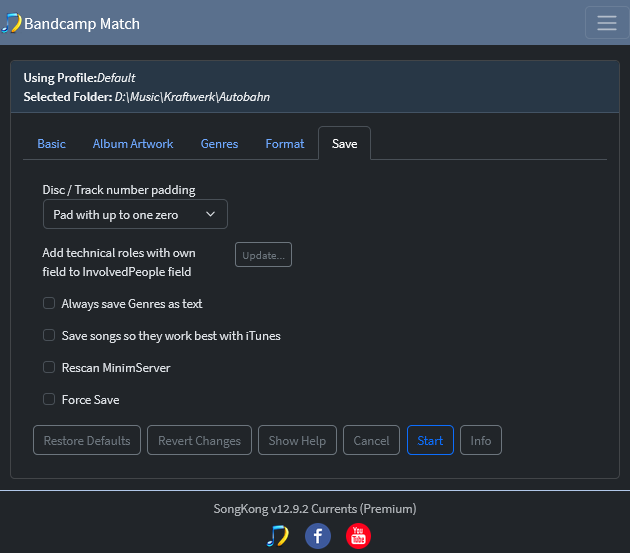The width and height of the screenshot is (630, 553).
Task: Select the Format tab
Action: pos(285,143)
